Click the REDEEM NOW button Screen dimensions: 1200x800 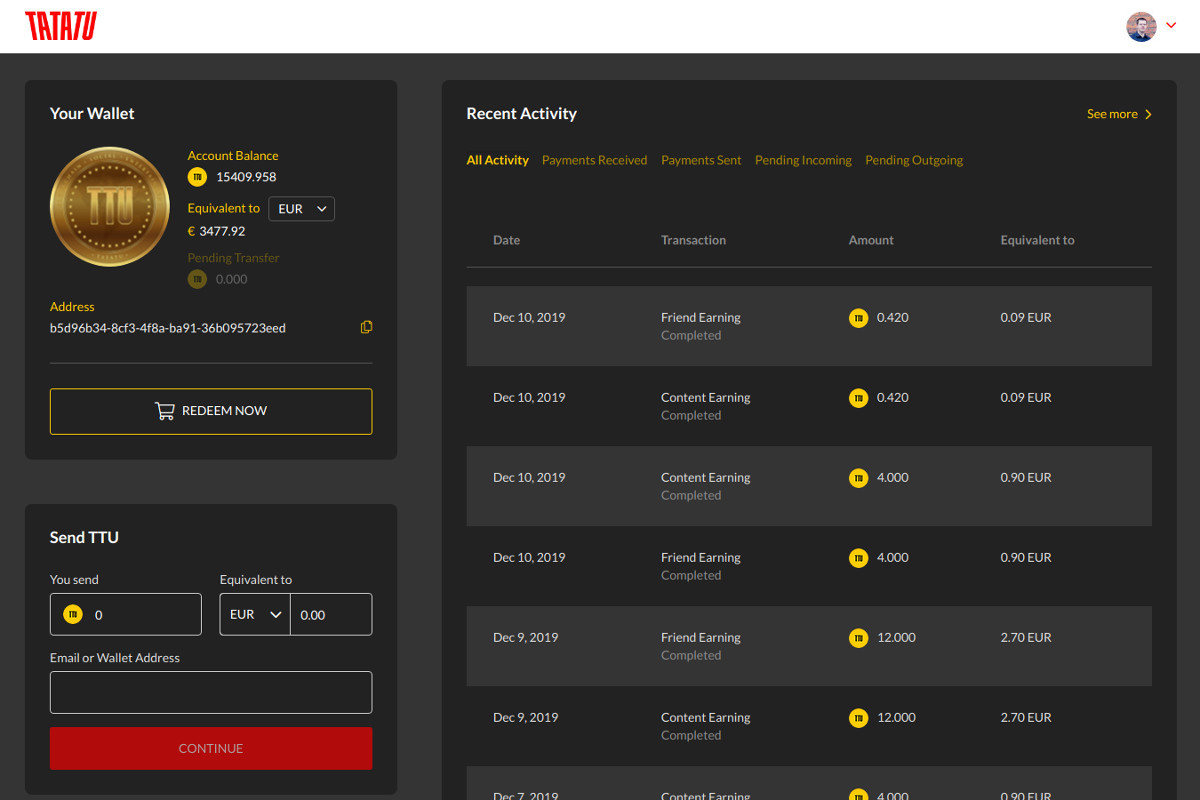211,411
